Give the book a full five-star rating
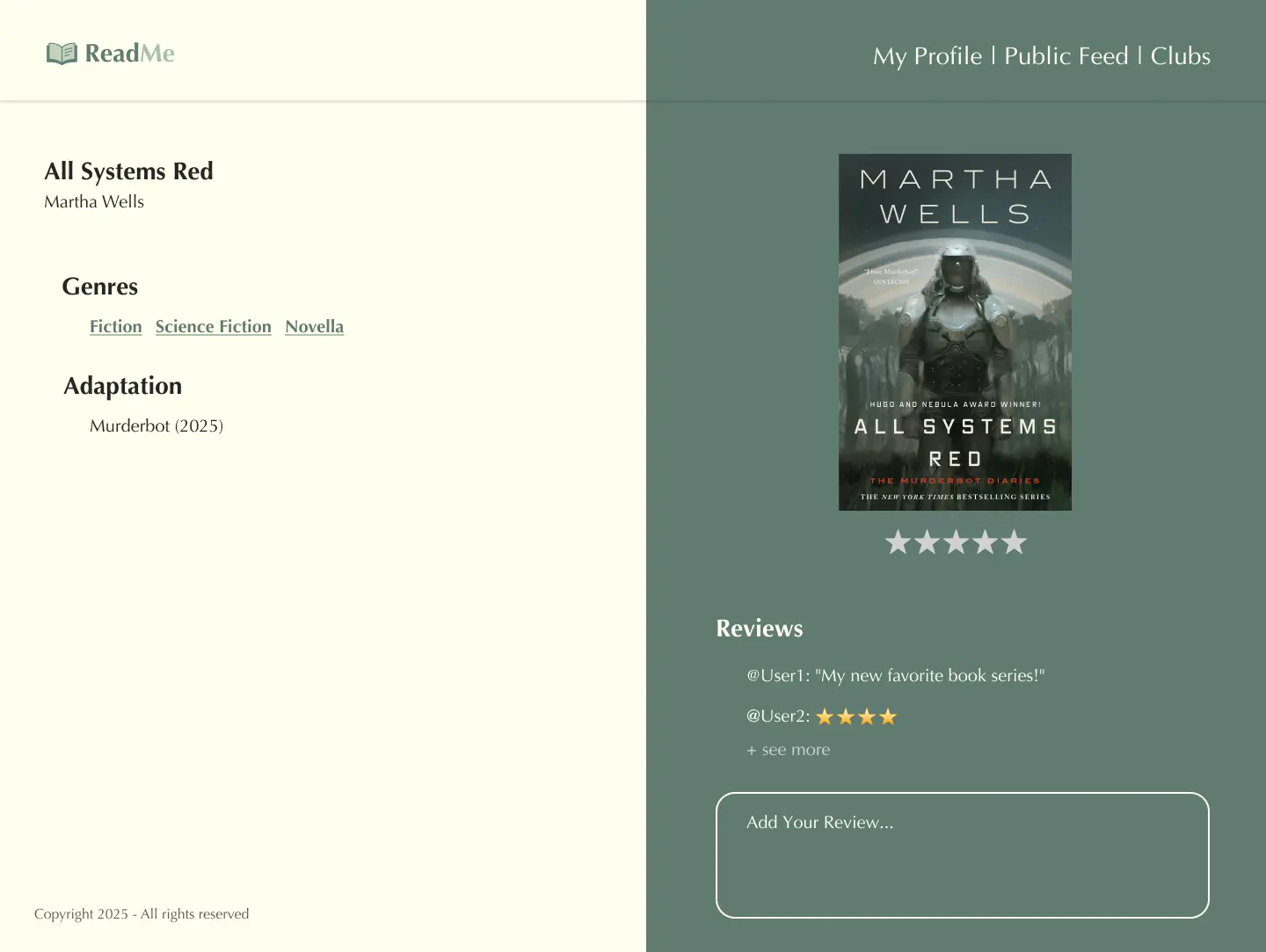Image resolution: width=1266 pixels, height=952 pixels. tap(1013, 542)
